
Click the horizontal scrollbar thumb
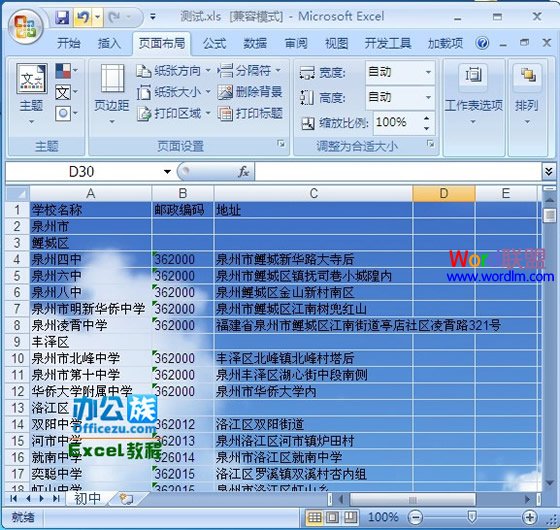tap(412, 499)
